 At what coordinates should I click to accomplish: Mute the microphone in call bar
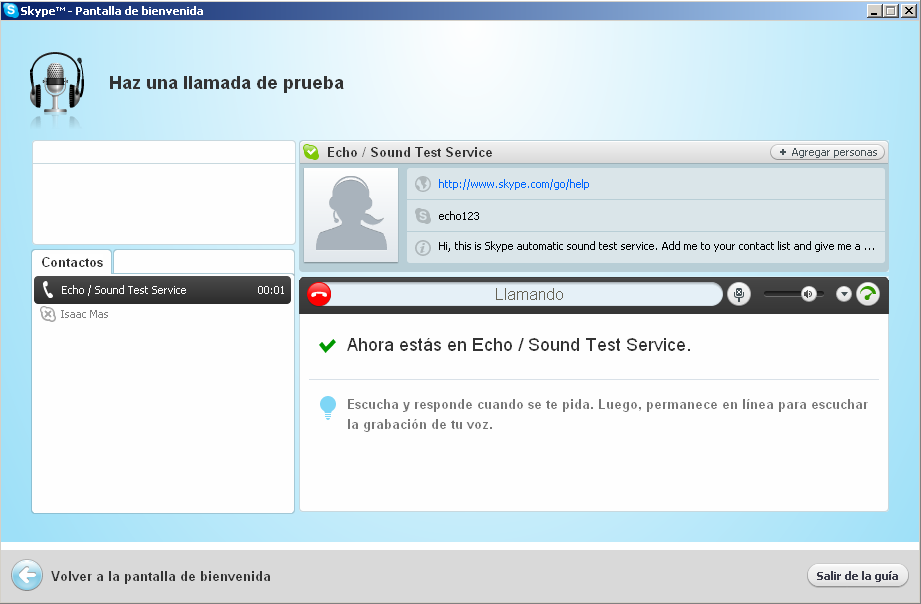[739, 294]
